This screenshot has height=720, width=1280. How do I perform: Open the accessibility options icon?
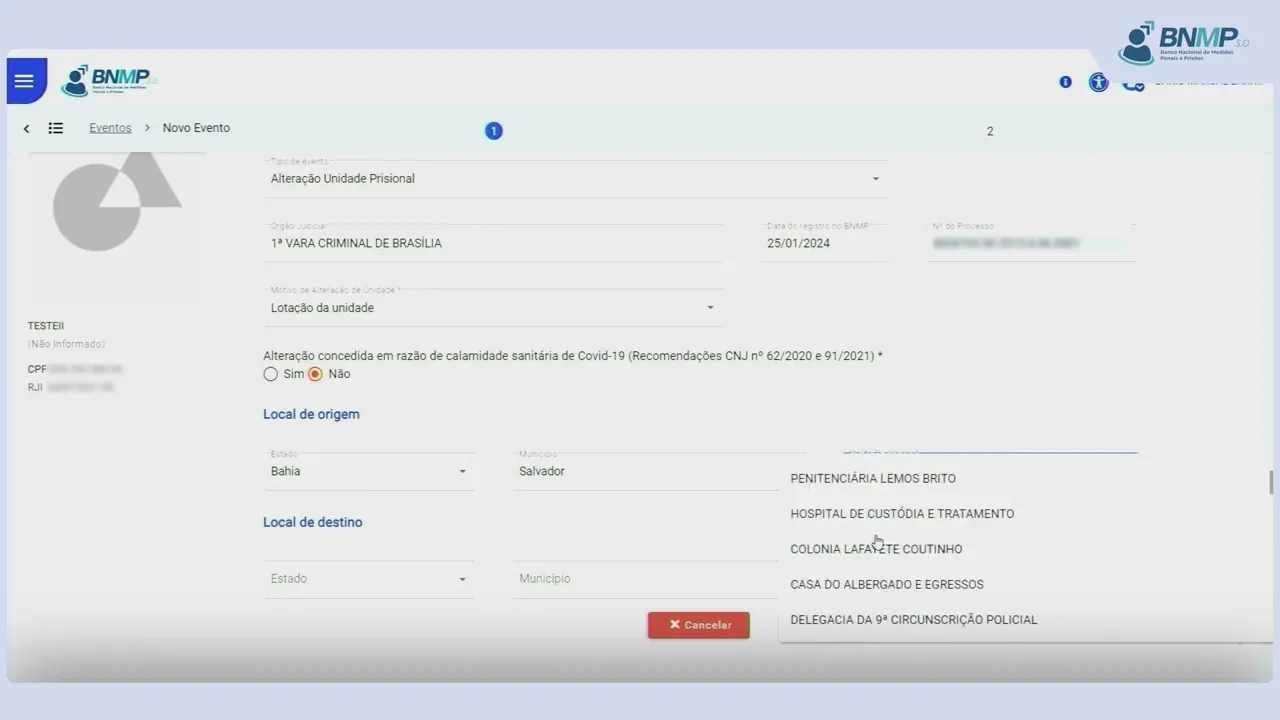pyautogui.click(x=1099, y=83)
